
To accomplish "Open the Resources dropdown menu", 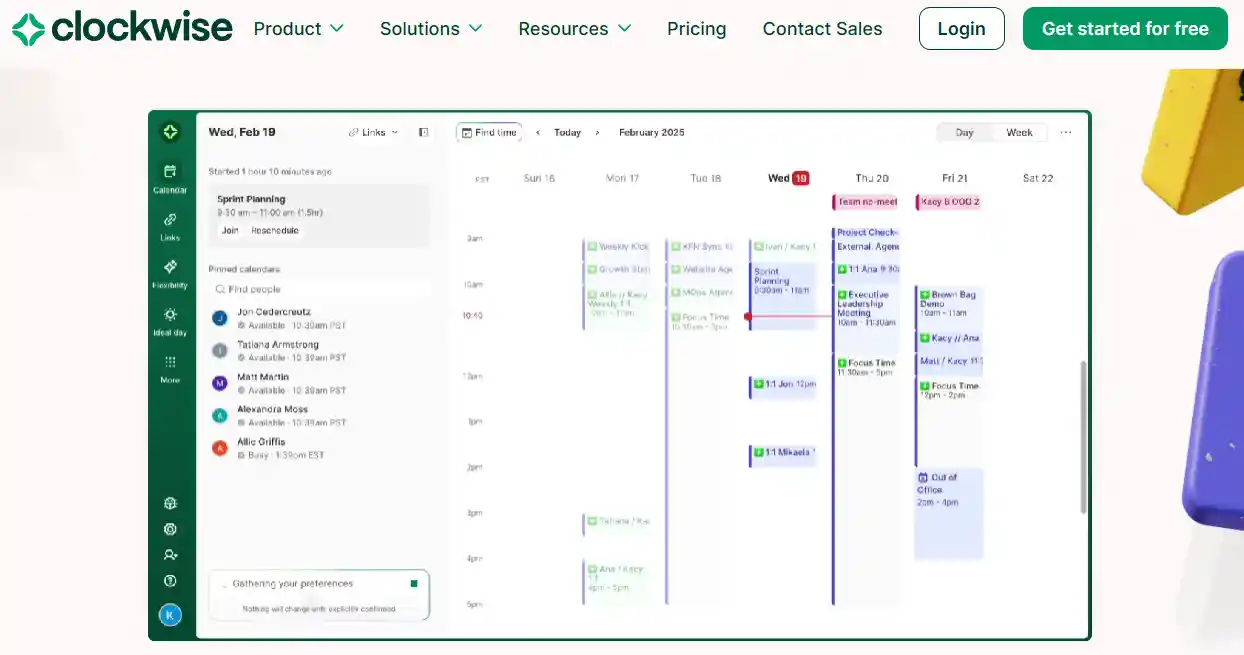I will [574, 29].
